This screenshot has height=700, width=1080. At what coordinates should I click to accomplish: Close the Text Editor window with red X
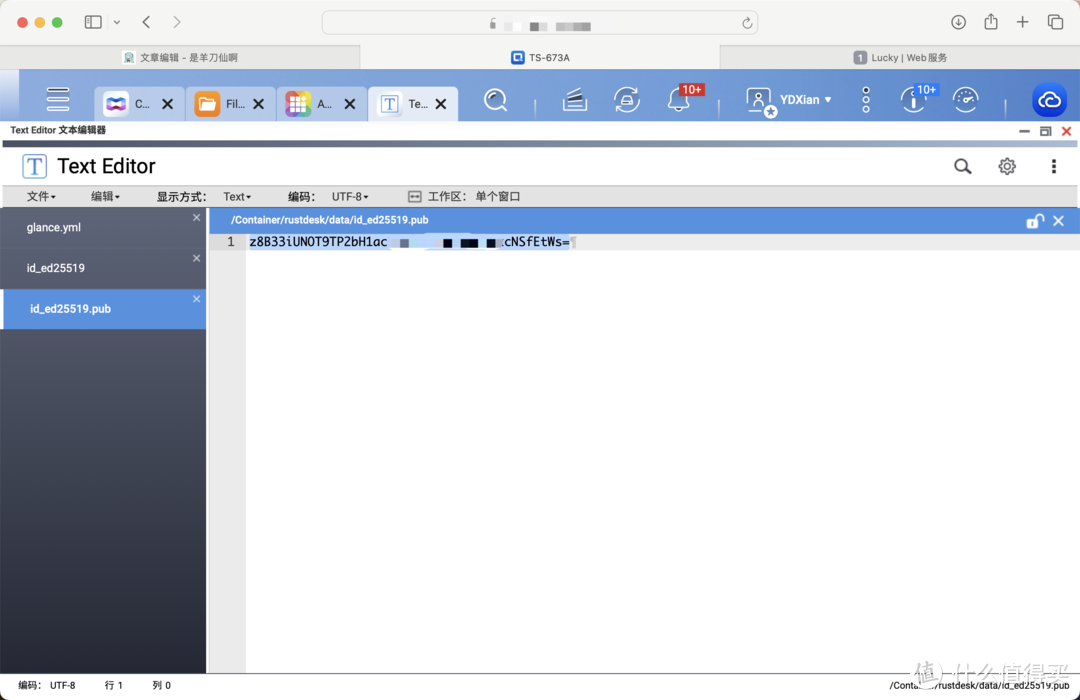(x=1066, y=131)
